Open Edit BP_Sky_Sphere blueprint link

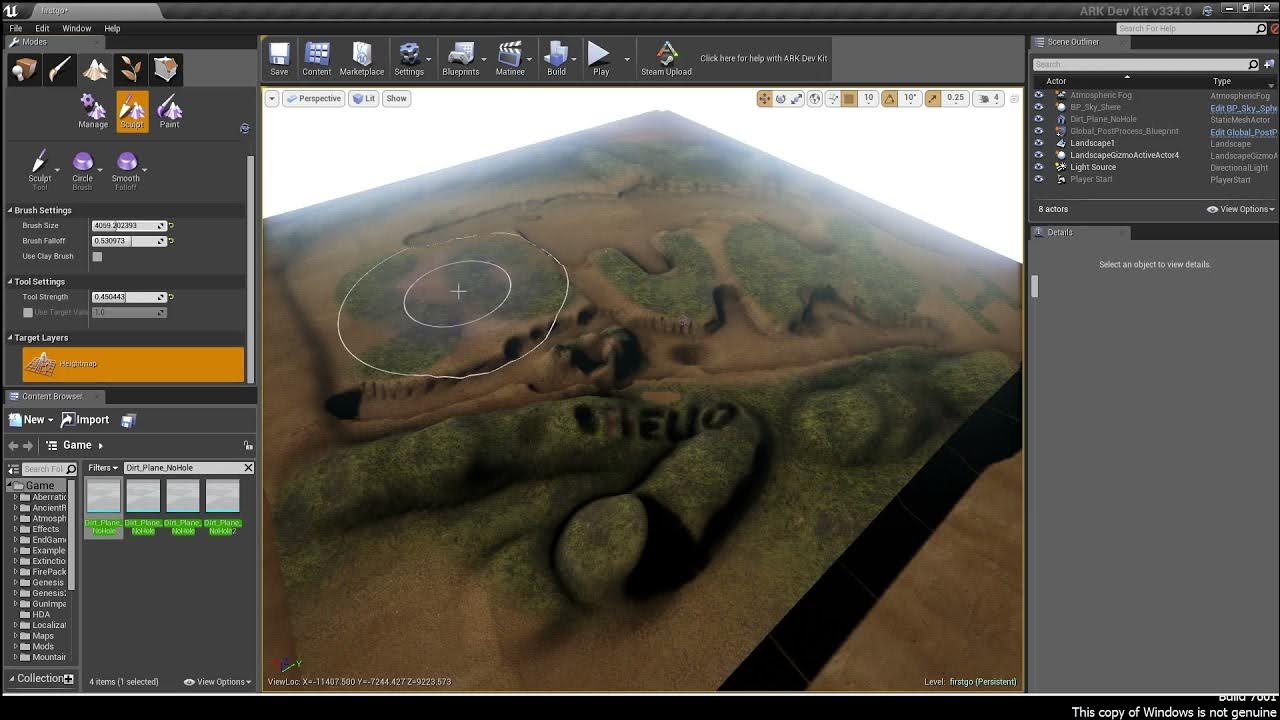[x=1243, y=108]
